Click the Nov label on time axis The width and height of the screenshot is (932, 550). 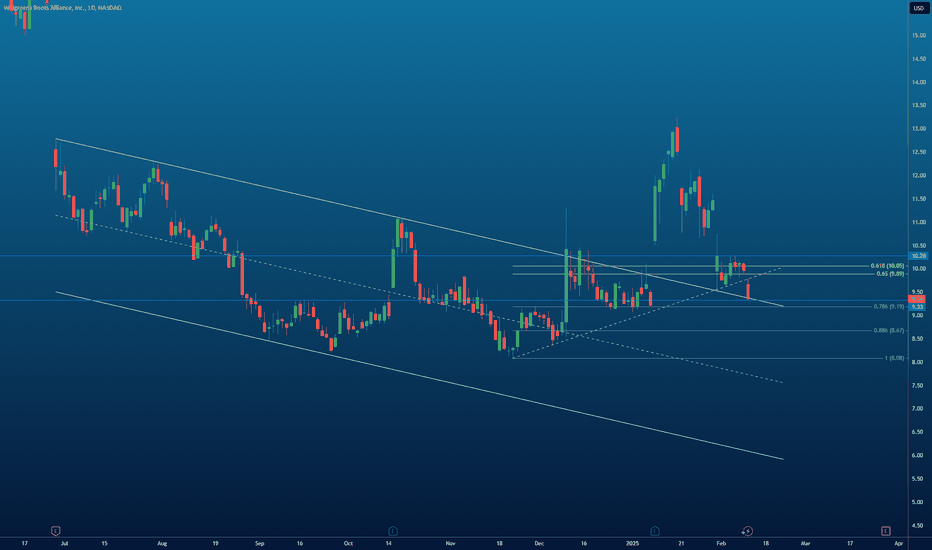tap(450, 543)
